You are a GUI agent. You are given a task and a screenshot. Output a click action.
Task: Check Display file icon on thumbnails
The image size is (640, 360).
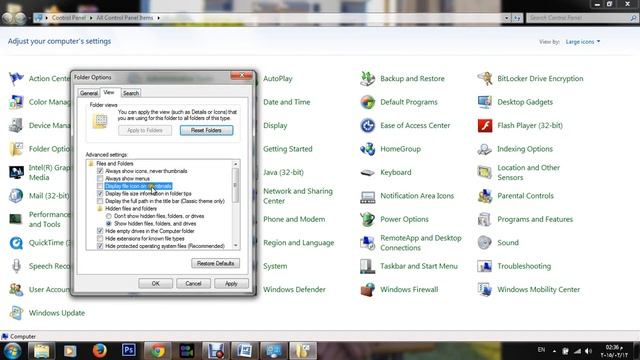click(100, 186)
